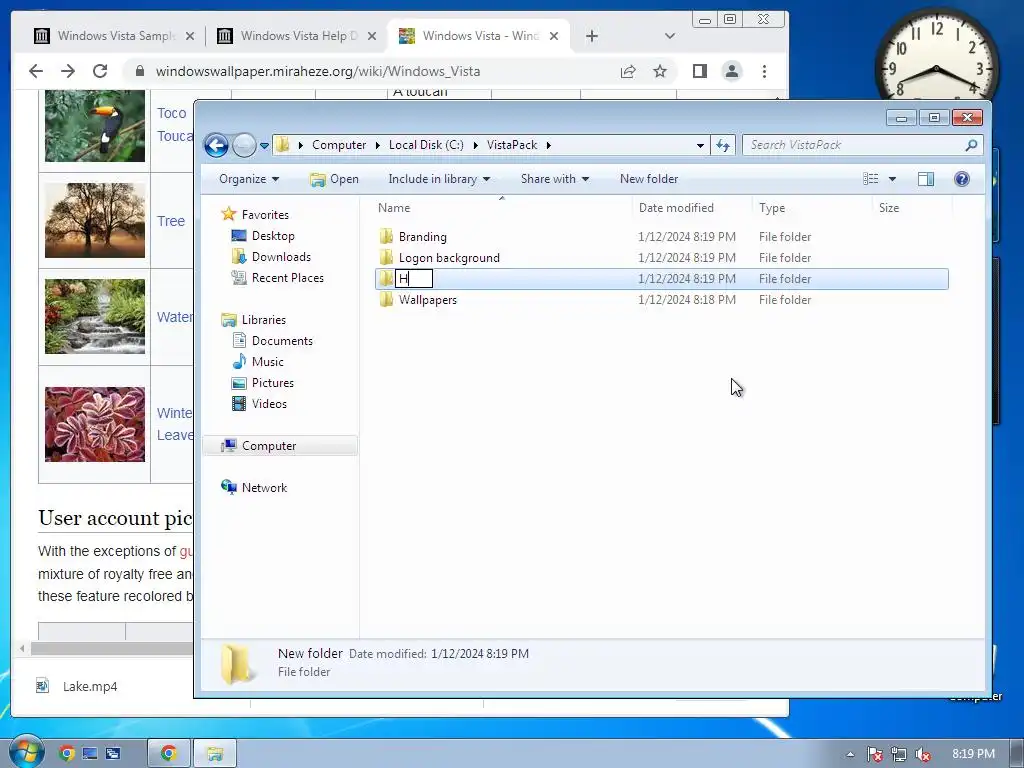Click Chrome's forward arrow
1024x768 pixels.
click(x=68, y=71)
